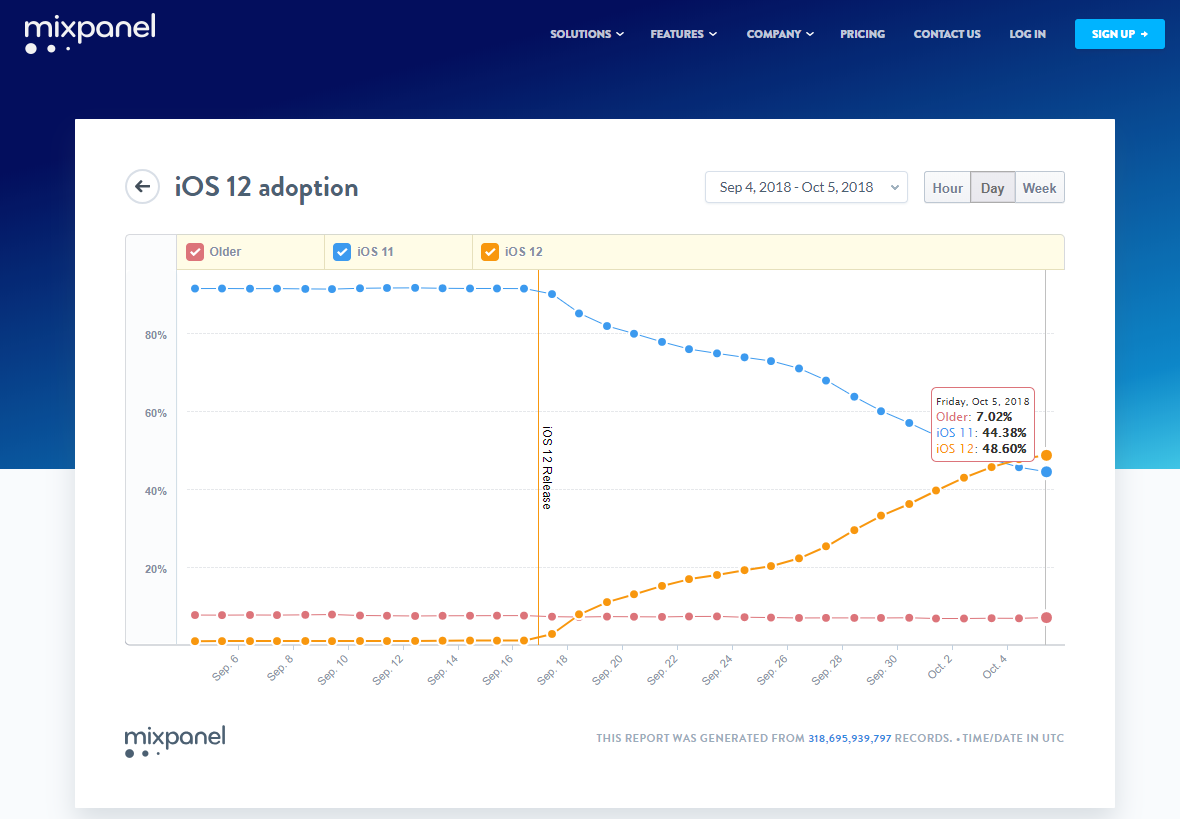This screenshot has width=1180, height=819.
Task: Click the Sep. 18 x-axis label
Action: pyautogui.click(x=552, y=669)
